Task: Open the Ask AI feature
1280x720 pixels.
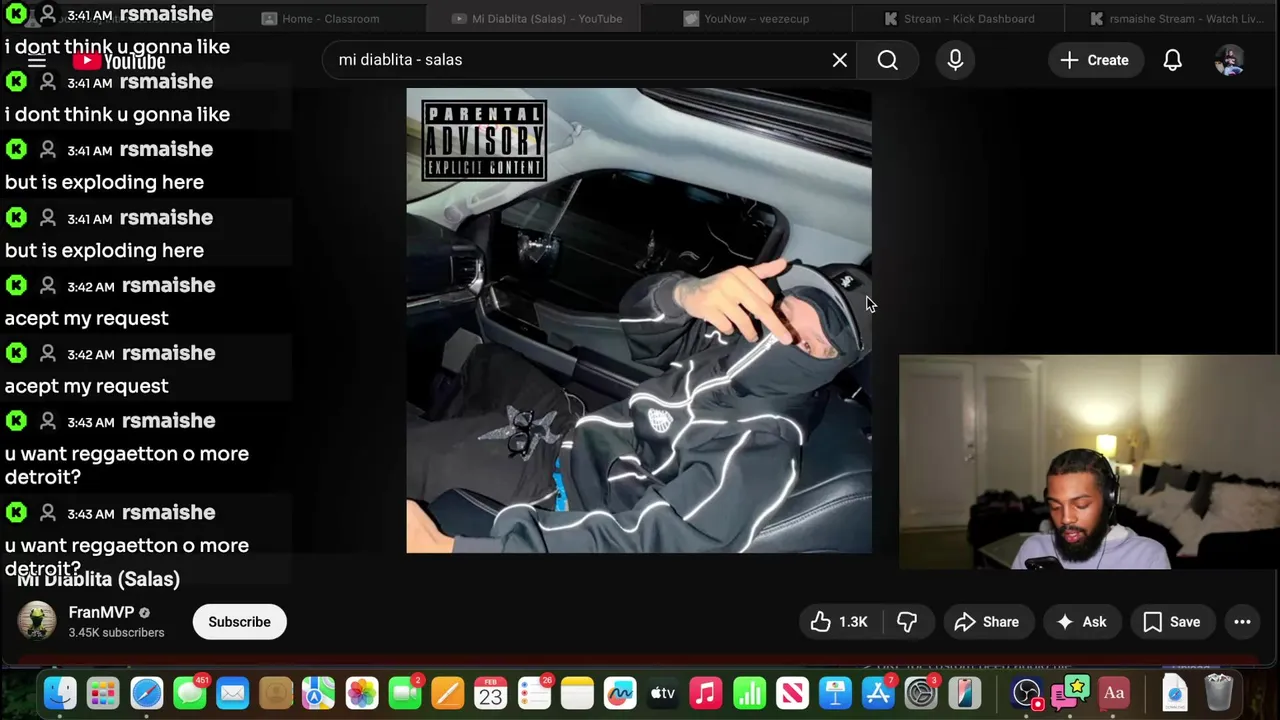Action: point(1081,622)
